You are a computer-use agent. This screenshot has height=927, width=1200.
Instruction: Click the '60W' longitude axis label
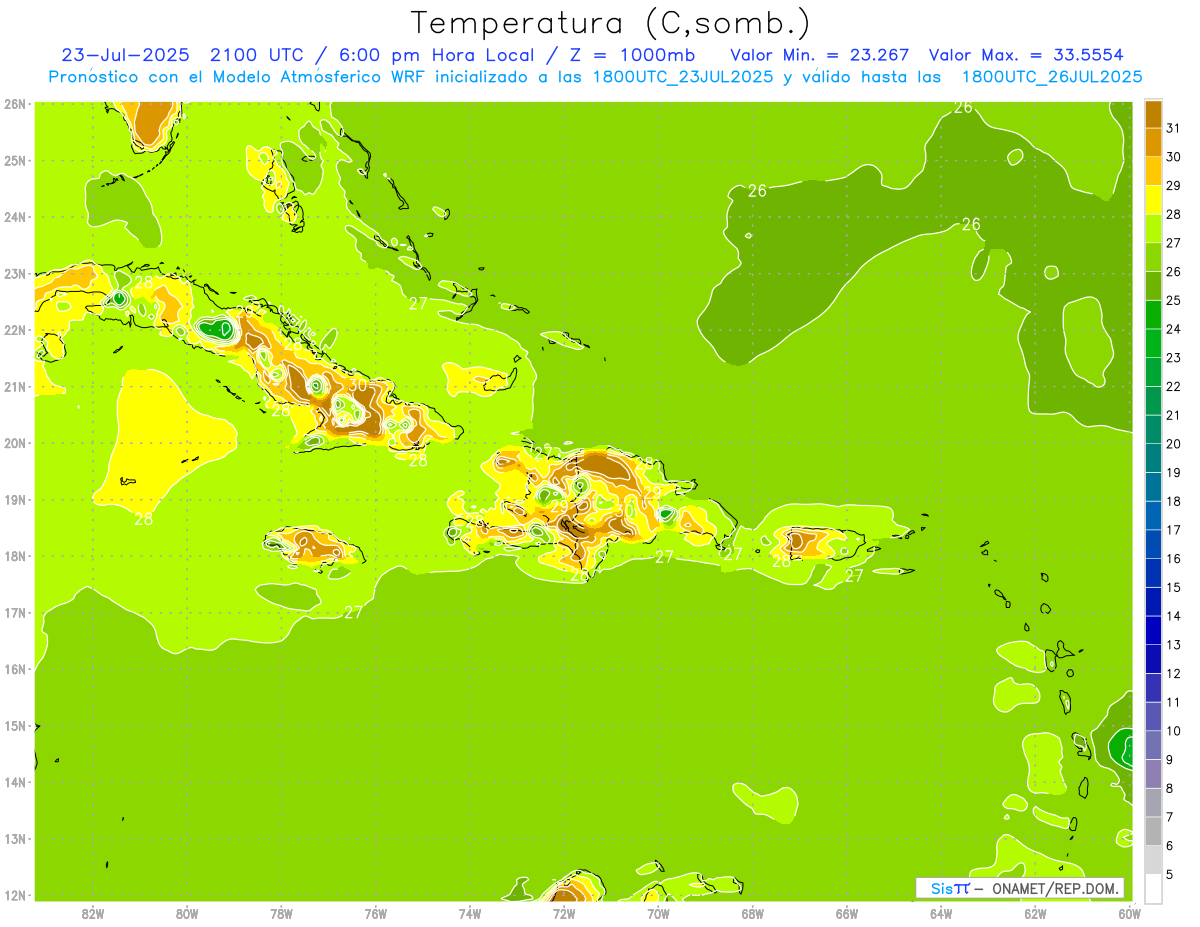pos(1130,914)
